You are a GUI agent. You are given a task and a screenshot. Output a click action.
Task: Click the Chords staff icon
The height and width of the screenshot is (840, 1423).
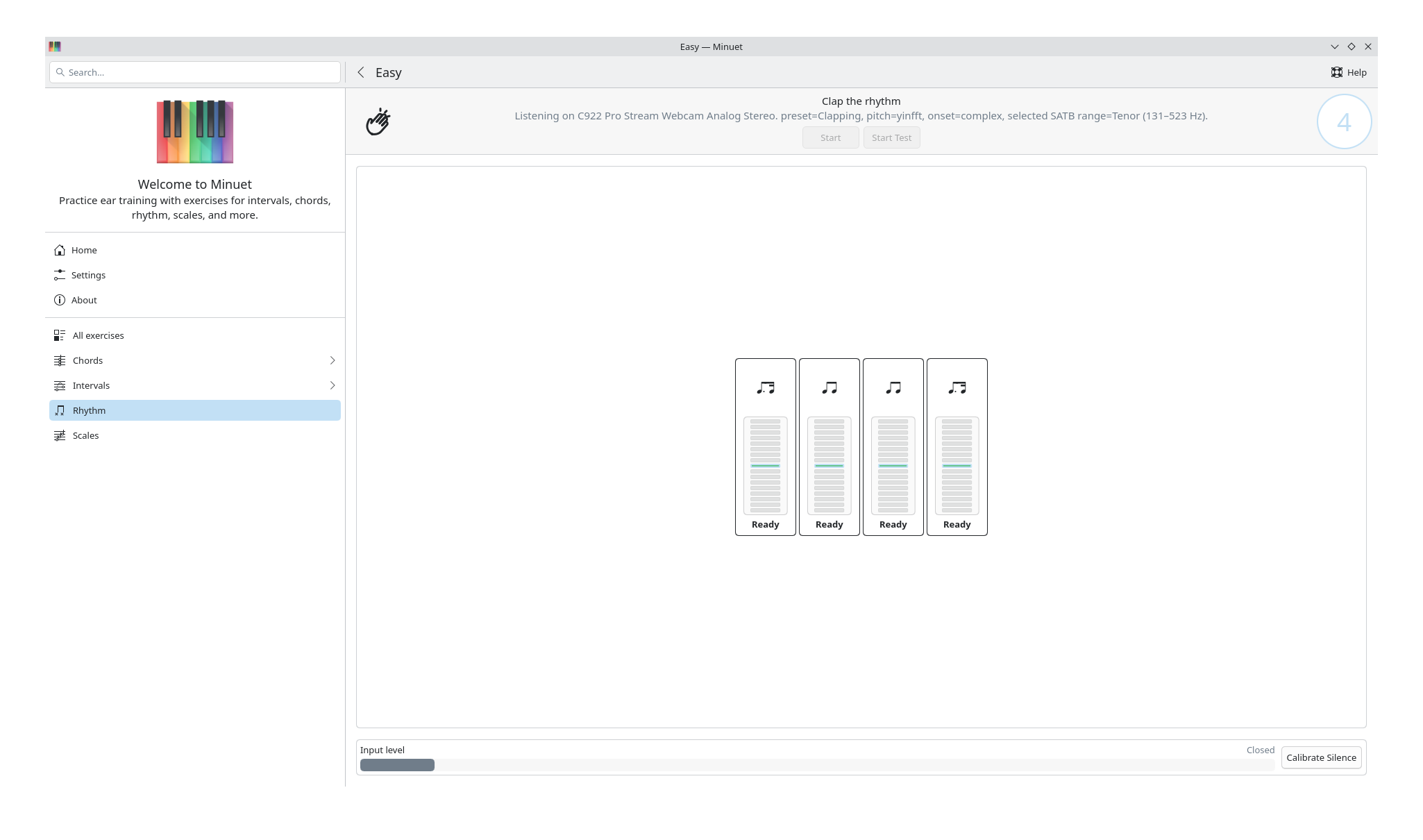(x=60, y=360)
